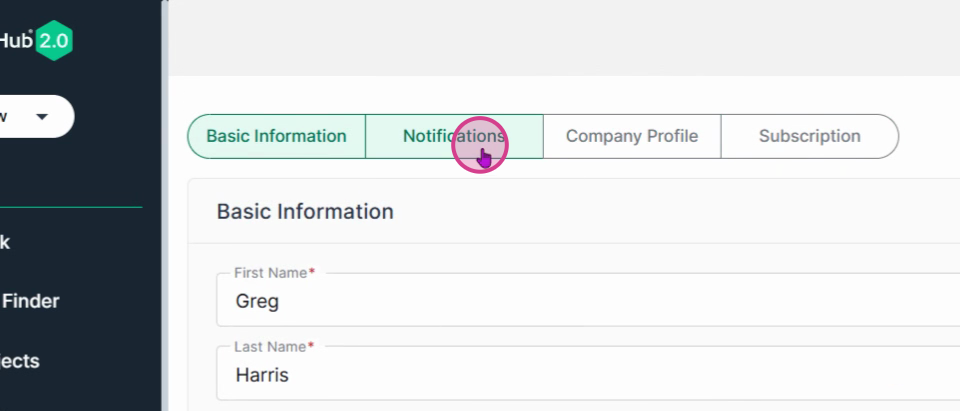Focus the Last Name input field

point(588,374)
